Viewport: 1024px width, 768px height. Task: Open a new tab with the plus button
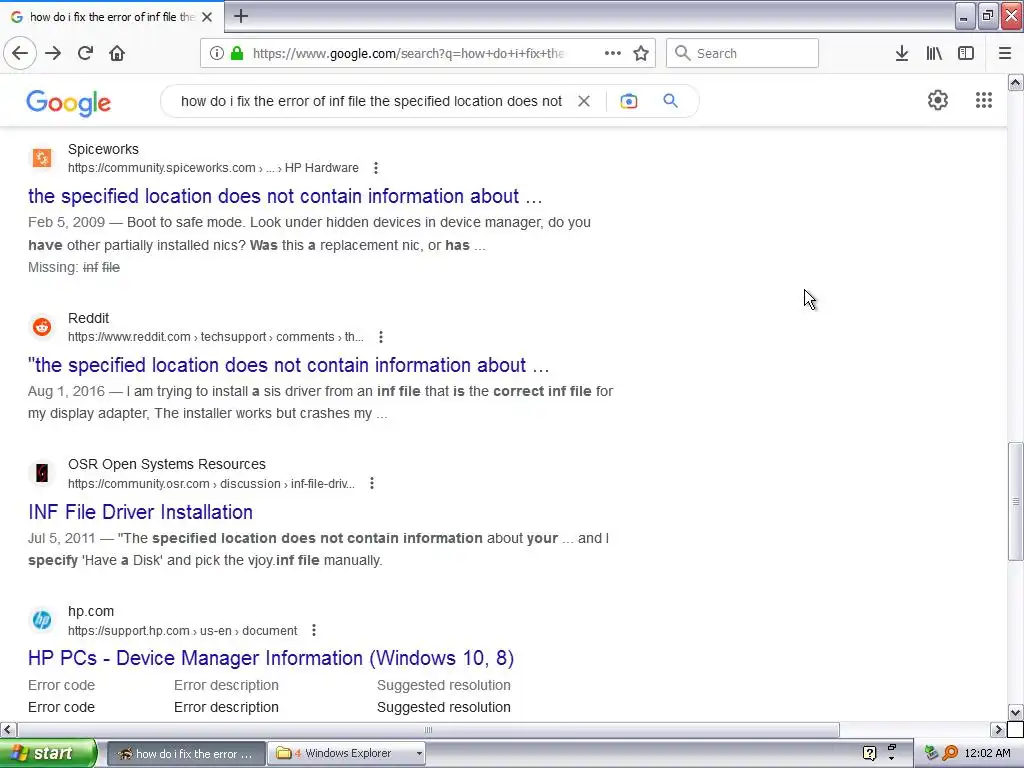tap(241, 16)
